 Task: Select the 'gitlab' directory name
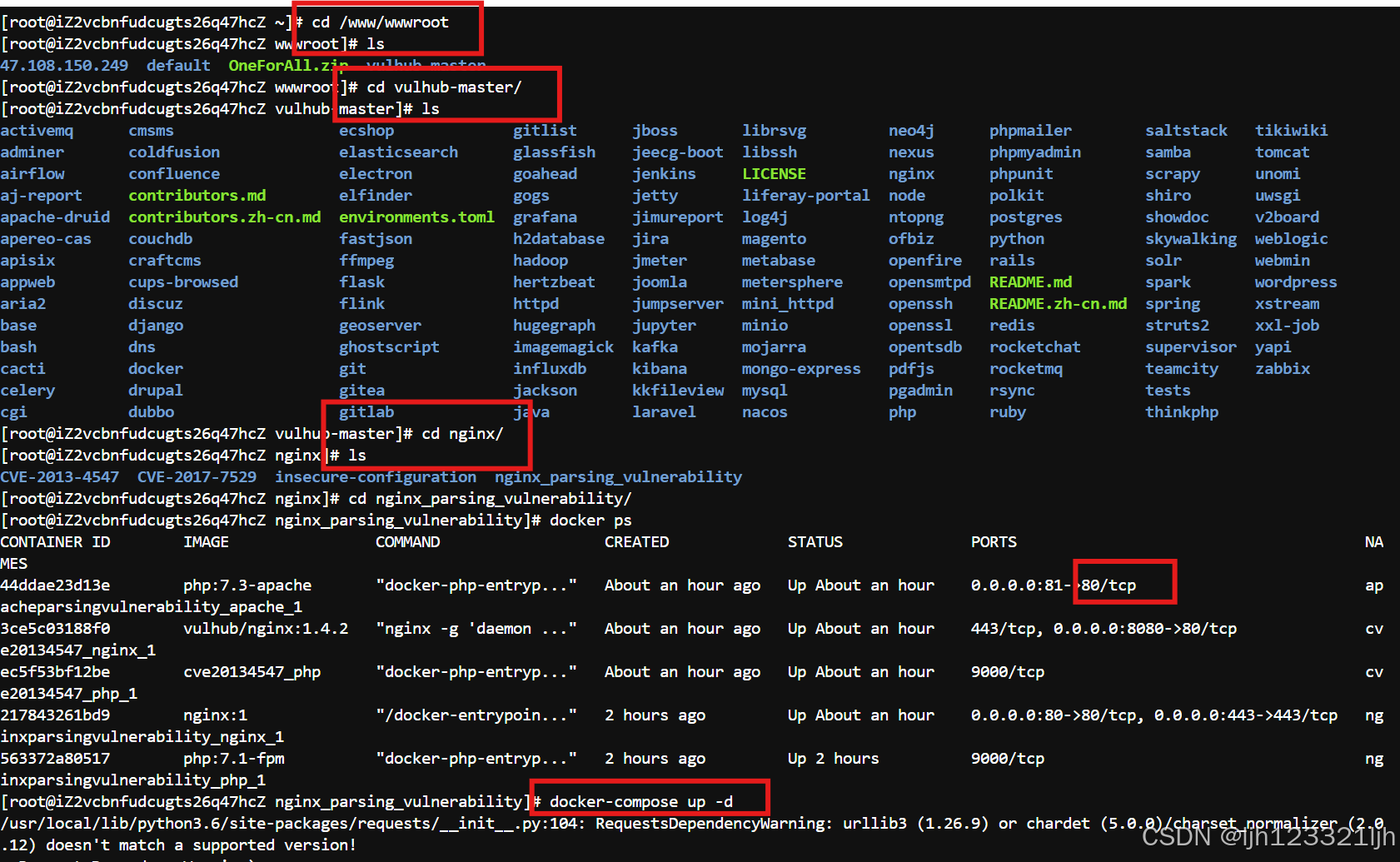coord(366,412)
